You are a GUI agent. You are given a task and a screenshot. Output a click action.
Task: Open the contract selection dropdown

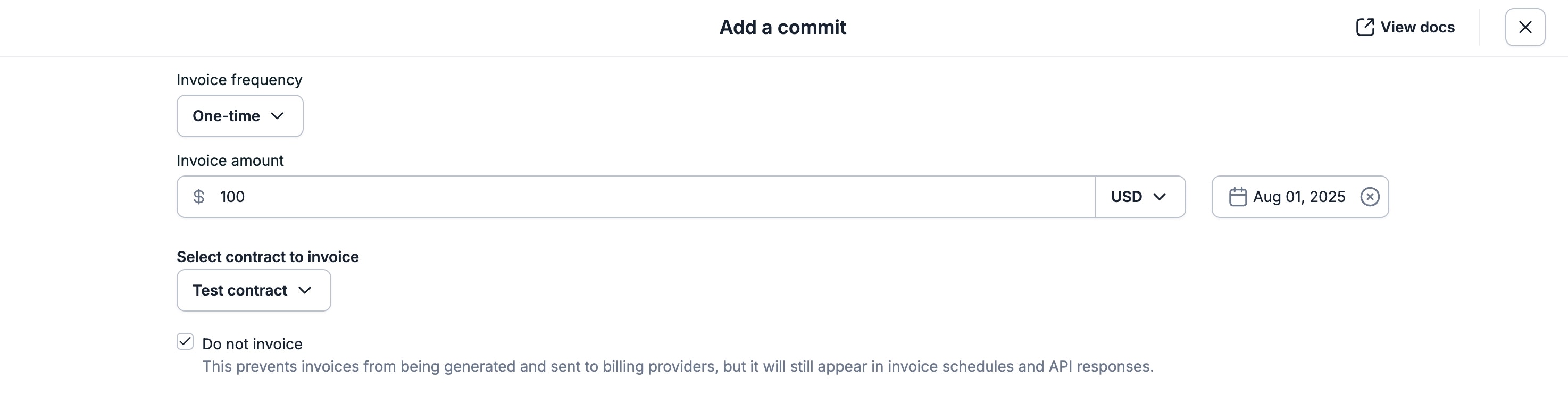point(253,290)
